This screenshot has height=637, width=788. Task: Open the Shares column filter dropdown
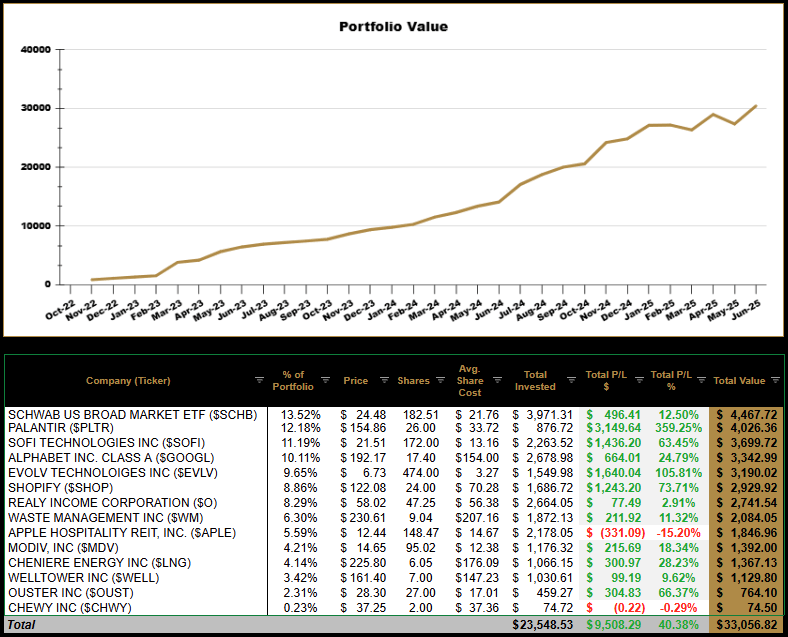coord(440,380)
